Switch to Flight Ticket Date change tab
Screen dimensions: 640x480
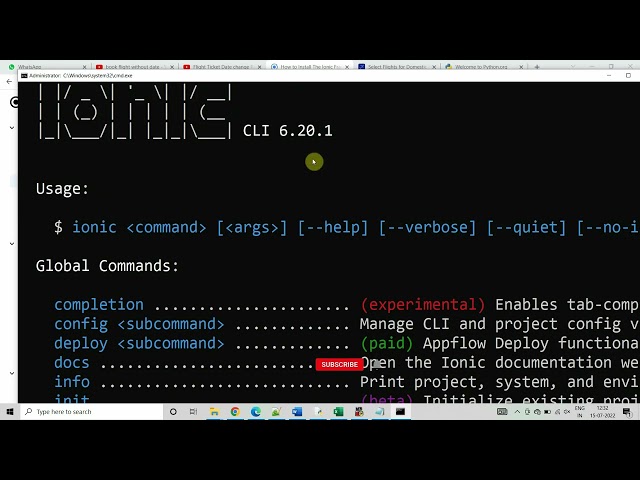click(220, 67)
